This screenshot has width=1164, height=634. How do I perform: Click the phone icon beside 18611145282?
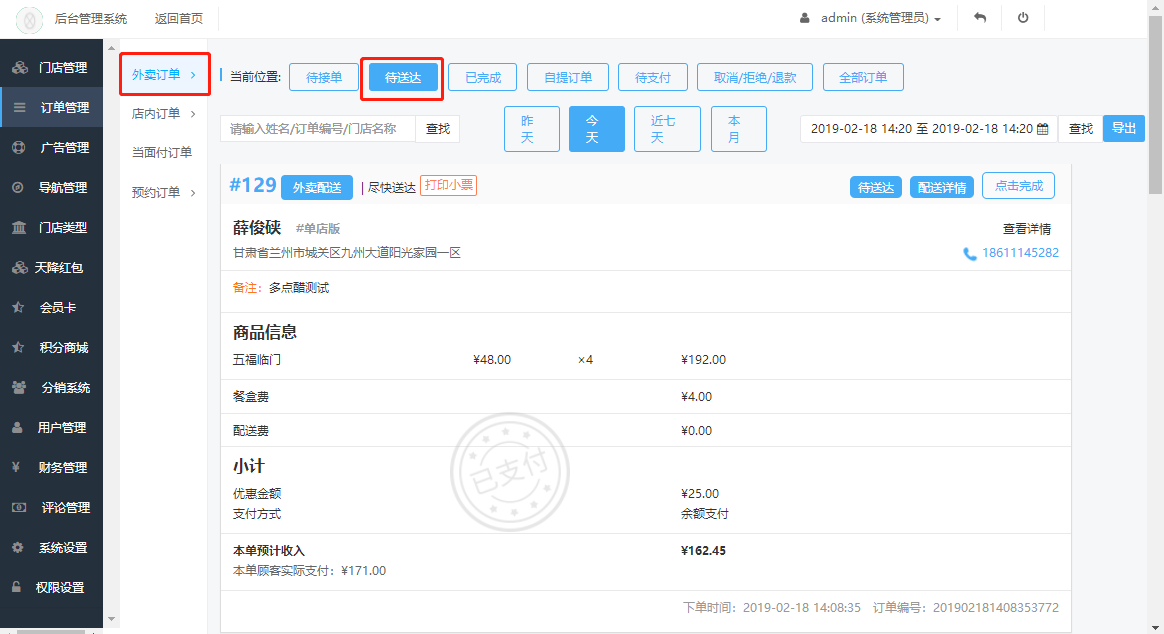(970, 254)
